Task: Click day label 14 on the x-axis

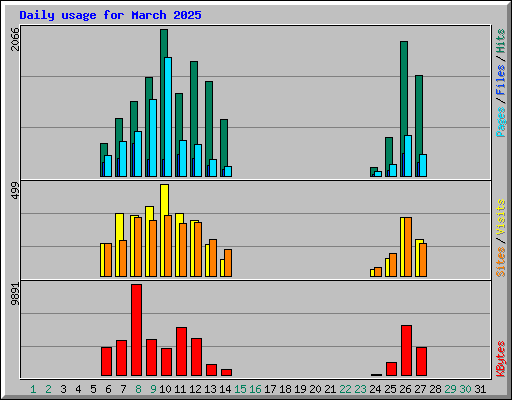Action: 225,389
